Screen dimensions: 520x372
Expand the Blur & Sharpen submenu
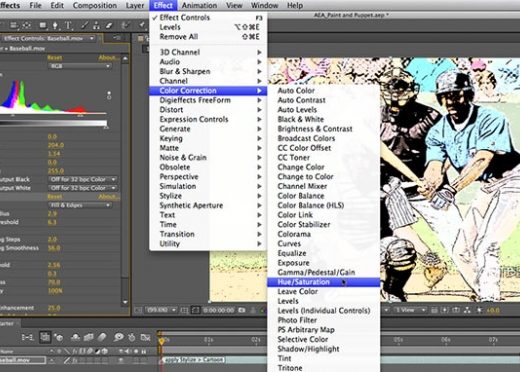[208, 71]
